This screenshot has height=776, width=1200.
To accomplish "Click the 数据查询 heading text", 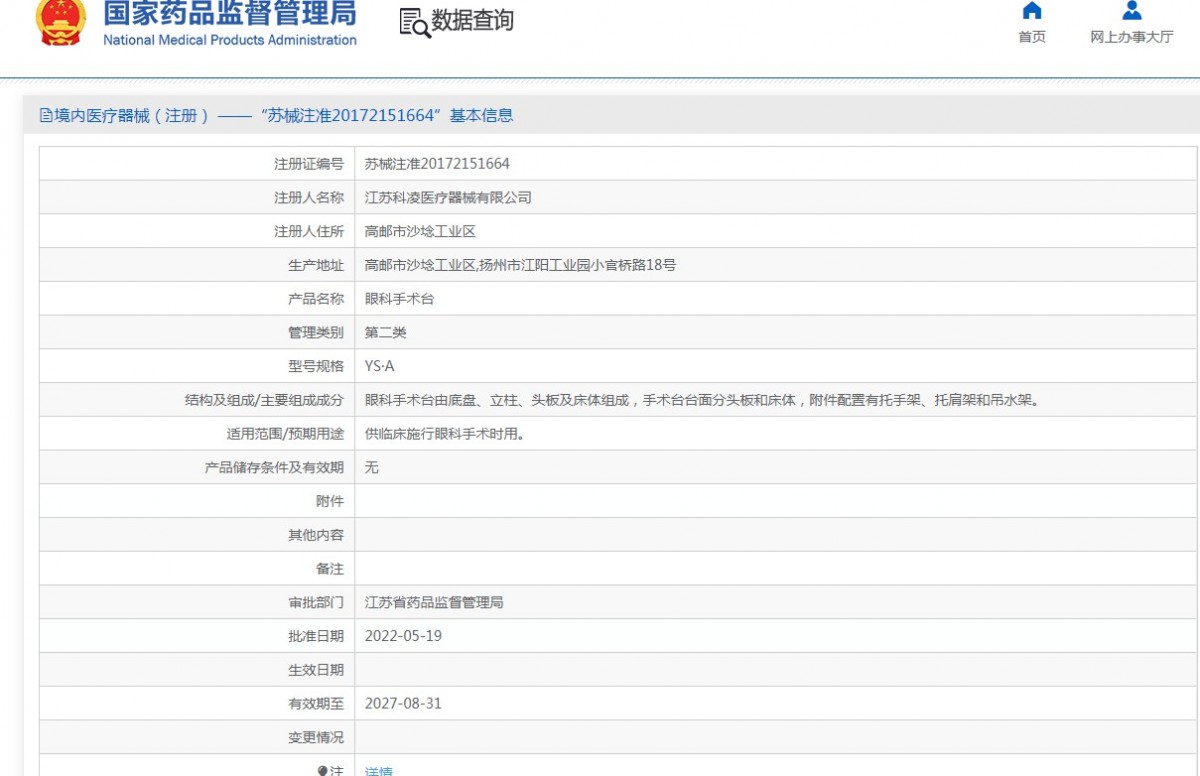I will (472, 21).
